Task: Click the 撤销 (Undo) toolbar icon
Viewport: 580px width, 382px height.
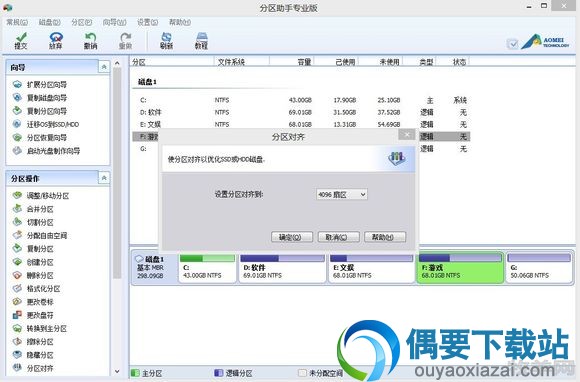Action: [x=90, y=41]
